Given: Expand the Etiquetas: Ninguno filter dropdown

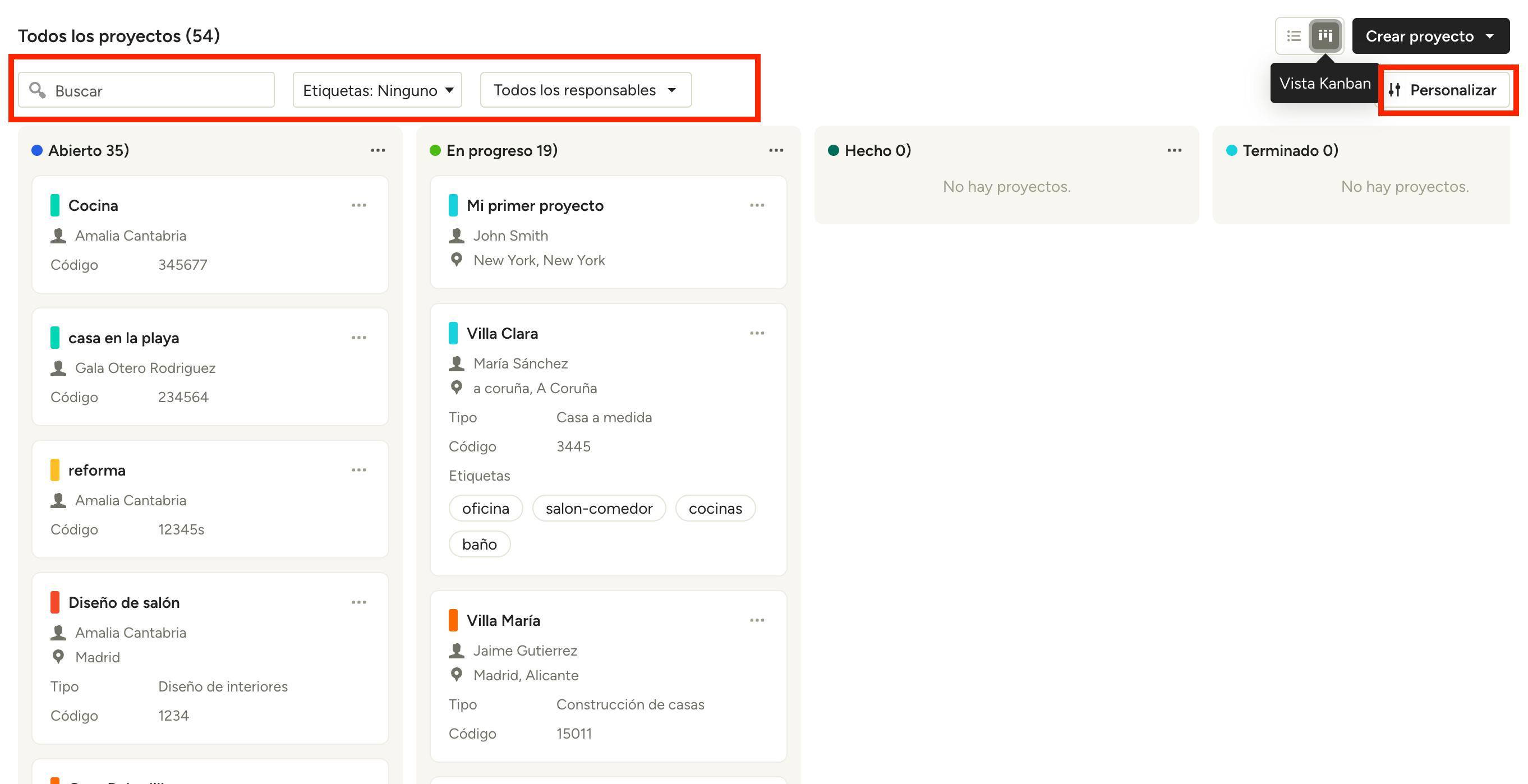Looking at the screenshot, I should click(378, 90).
